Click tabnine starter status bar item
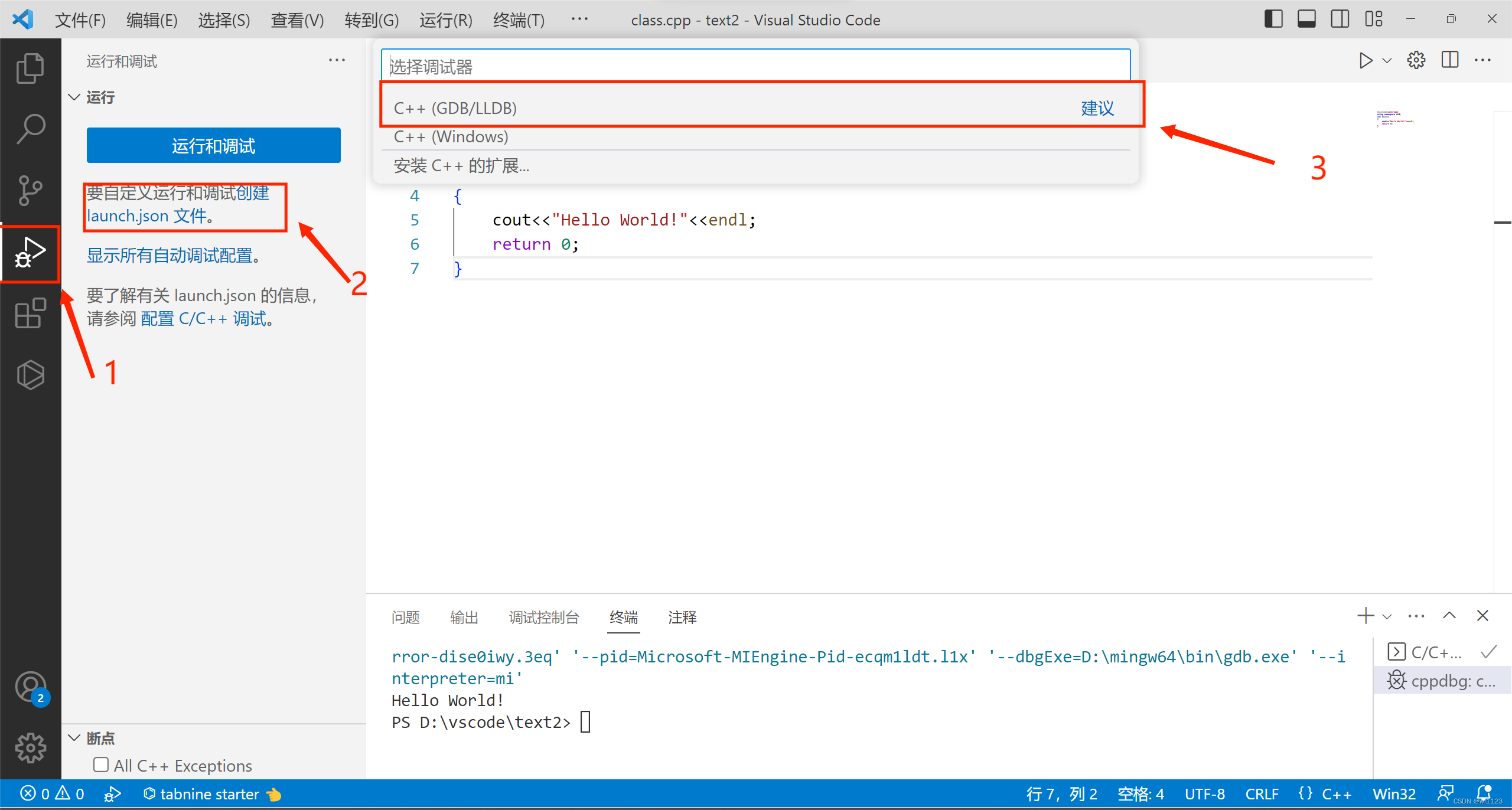The height and width of the screenshot is (810, 1512). coord(212,794)
